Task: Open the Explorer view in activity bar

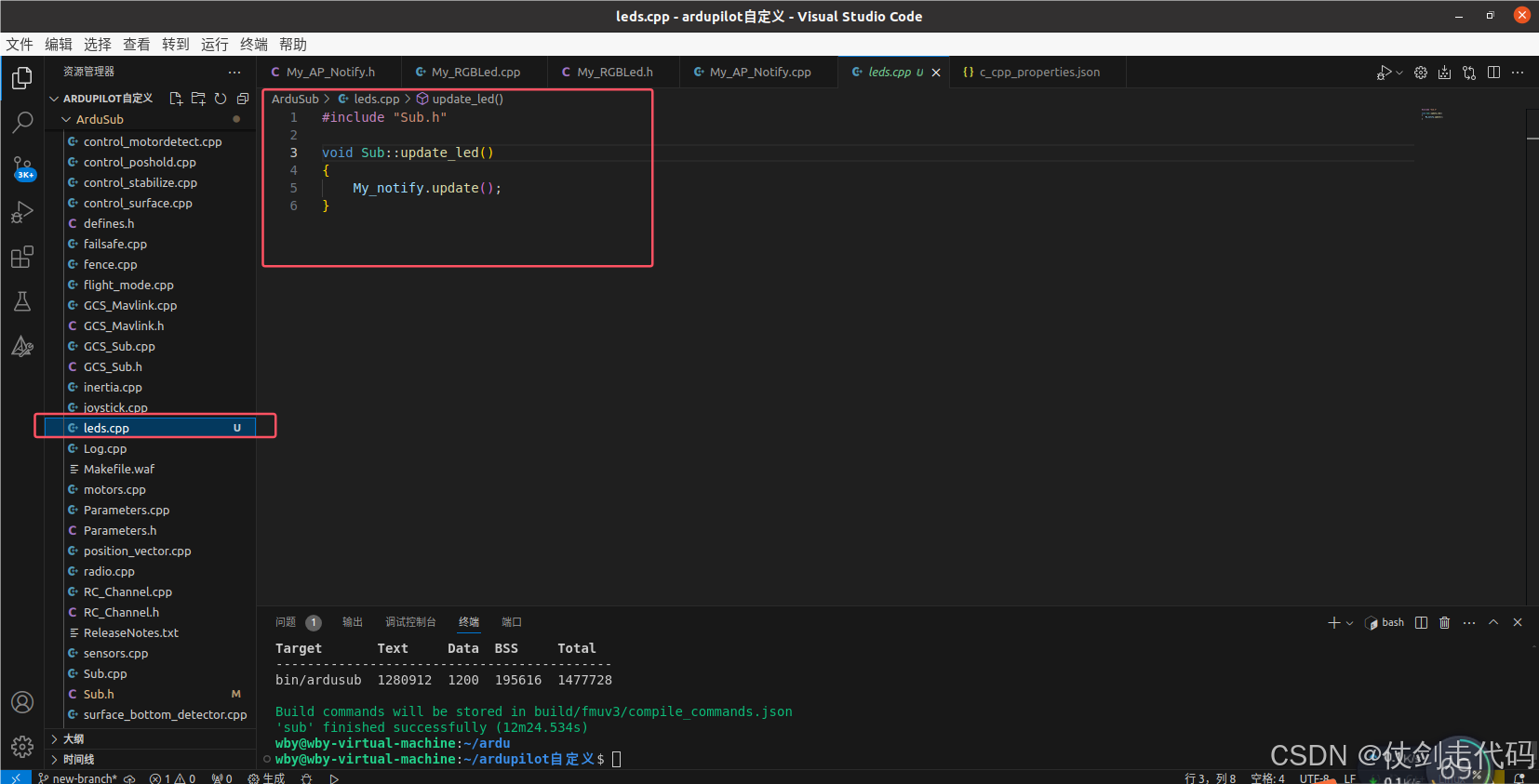Action: [22, 78]
